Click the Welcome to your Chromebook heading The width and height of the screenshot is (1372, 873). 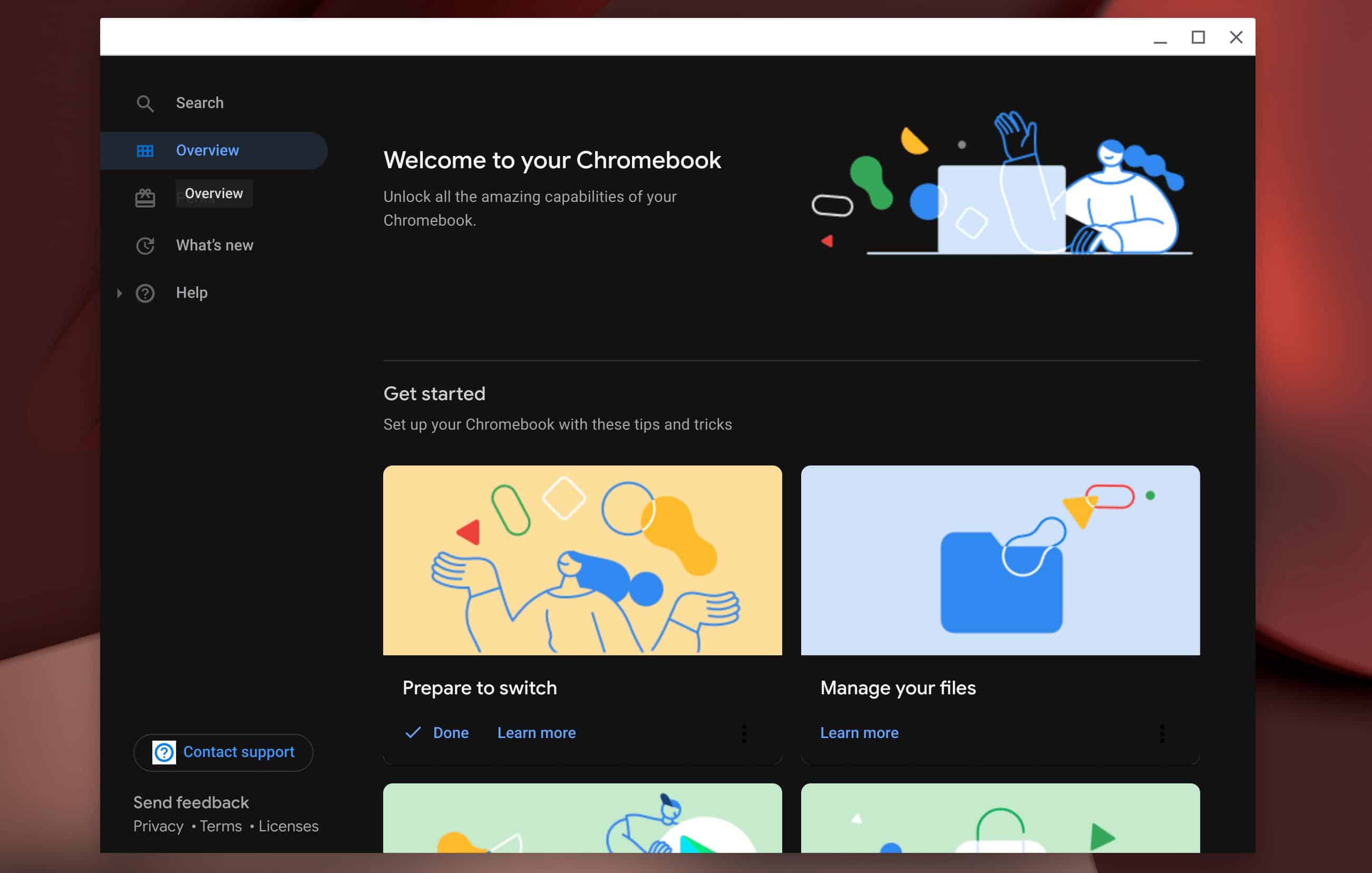[x=552, y=160]
